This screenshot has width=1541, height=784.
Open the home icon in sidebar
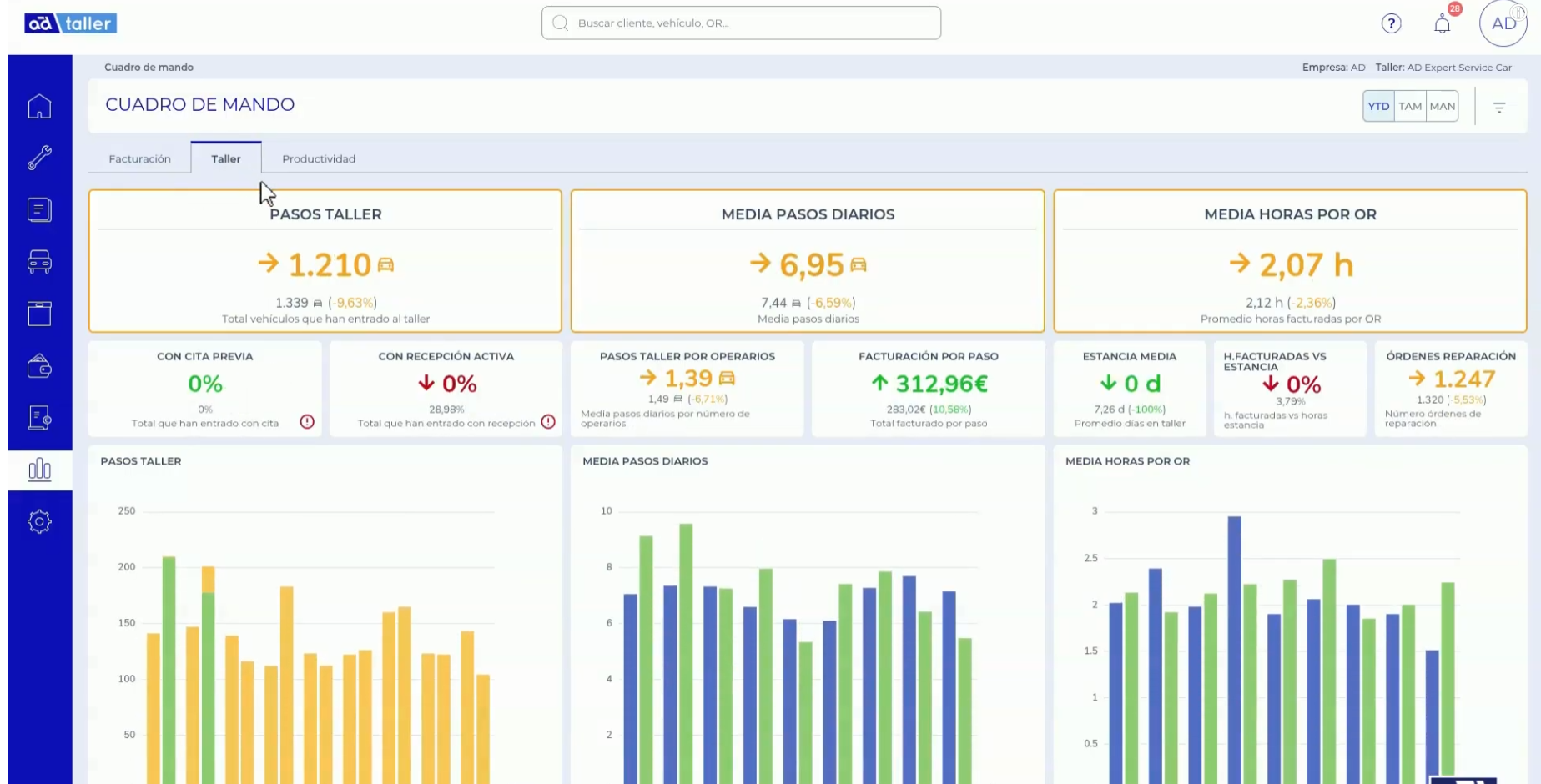(39, 107)
